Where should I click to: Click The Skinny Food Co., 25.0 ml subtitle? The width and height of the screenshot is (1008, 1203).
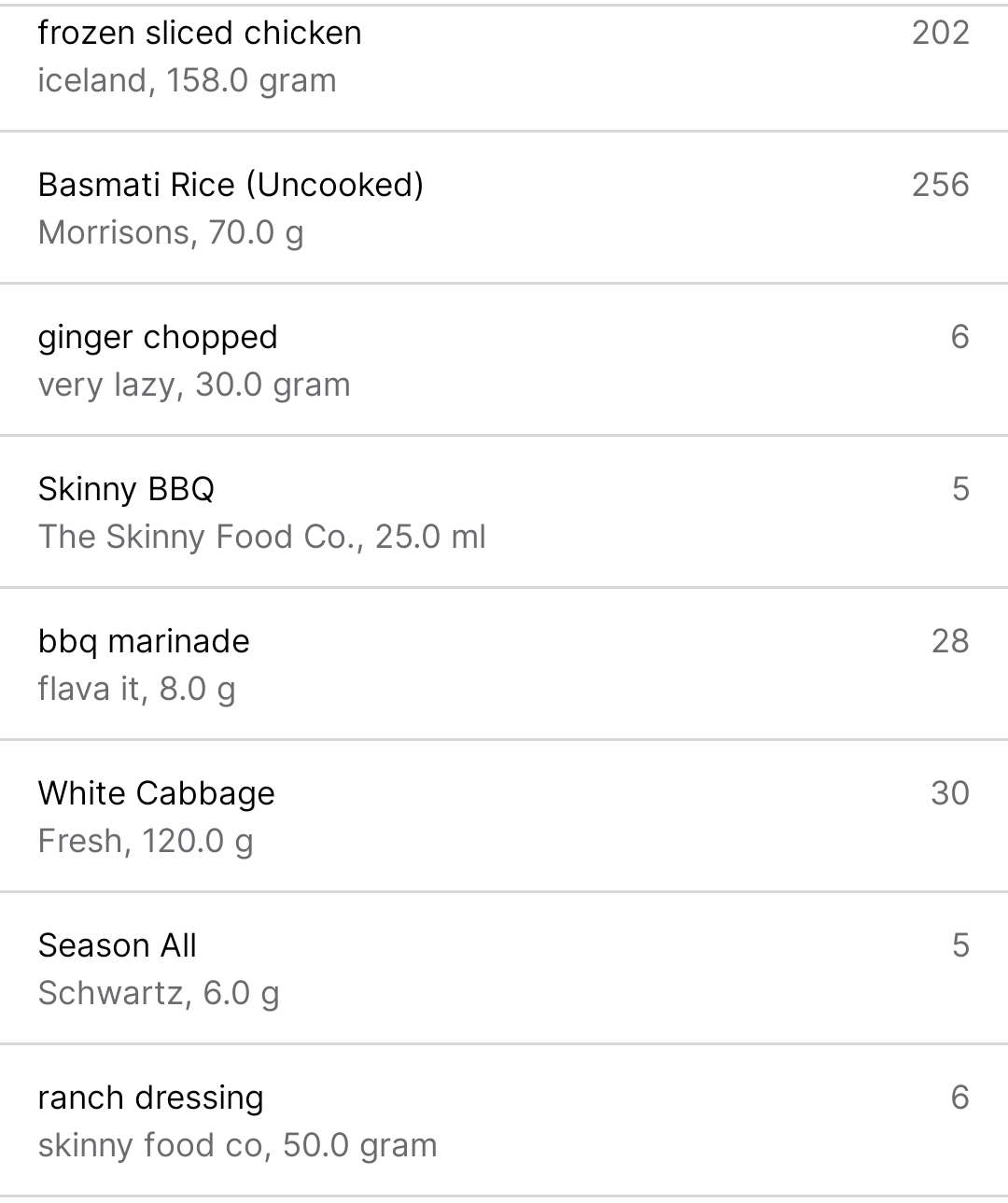coord(261,537)
